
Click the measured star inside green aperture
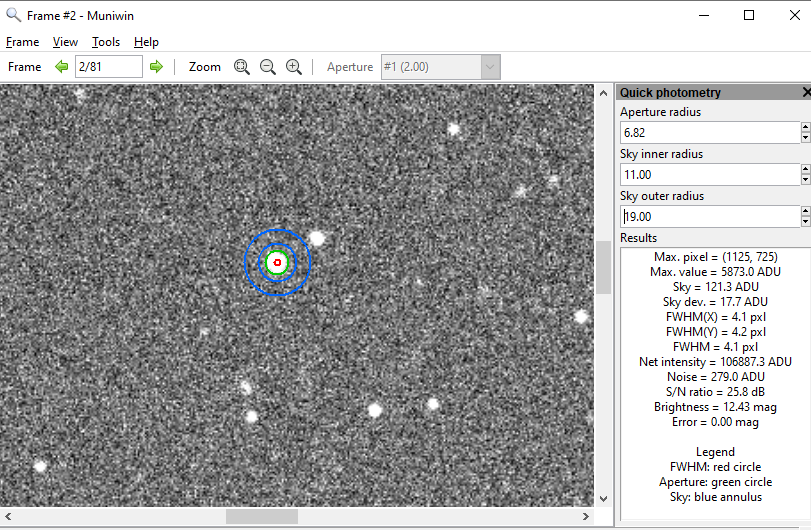click(277, 263)
